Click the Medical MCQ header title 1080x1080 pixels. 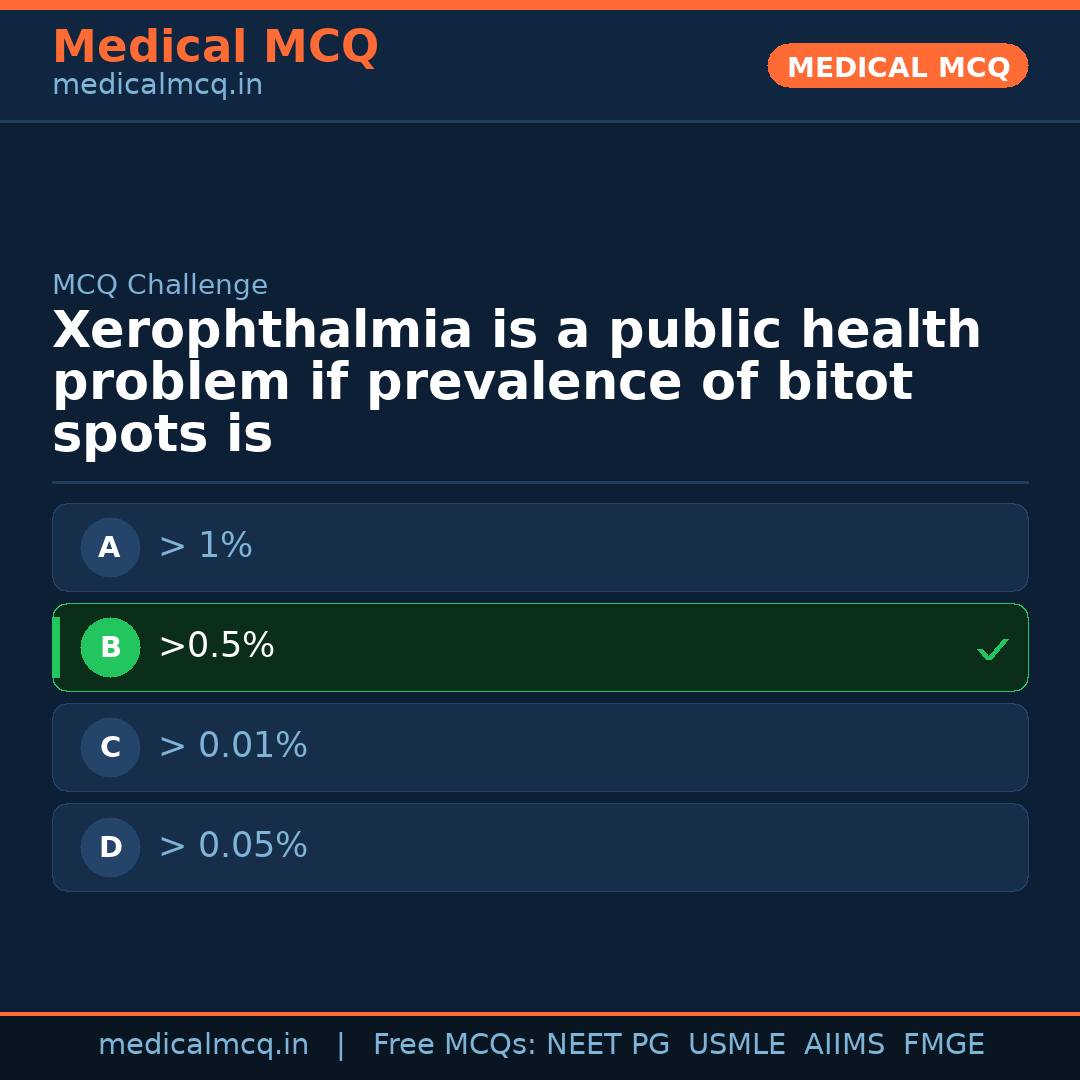[x=215, y=47]
